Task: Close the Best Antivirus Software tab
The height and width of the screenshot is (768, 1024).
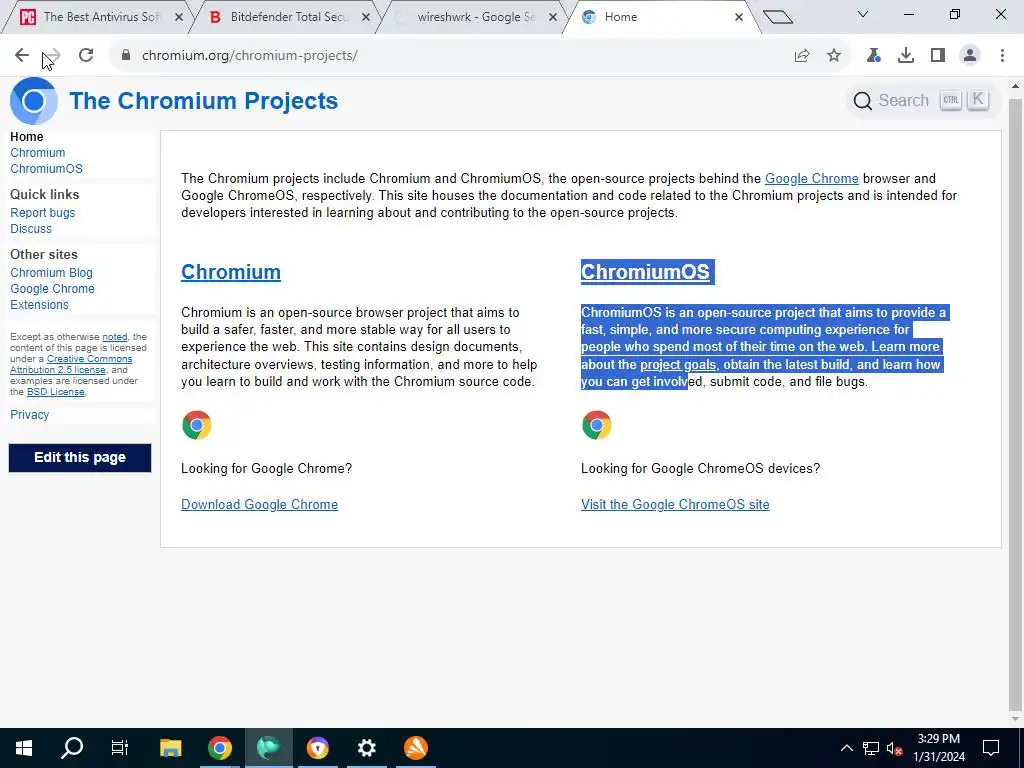Action: click(179, 17)
